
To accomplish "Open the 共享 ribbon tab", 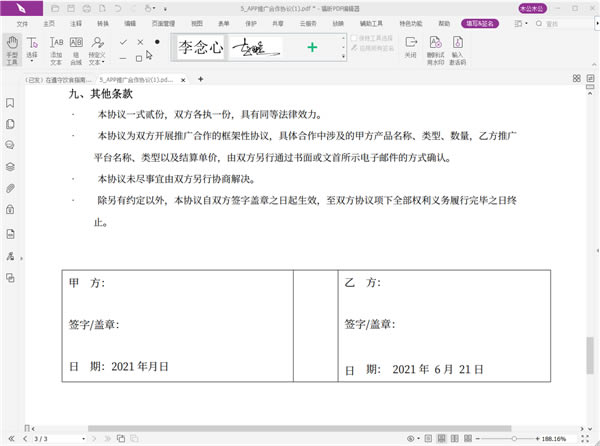I will tap(278, 24).
